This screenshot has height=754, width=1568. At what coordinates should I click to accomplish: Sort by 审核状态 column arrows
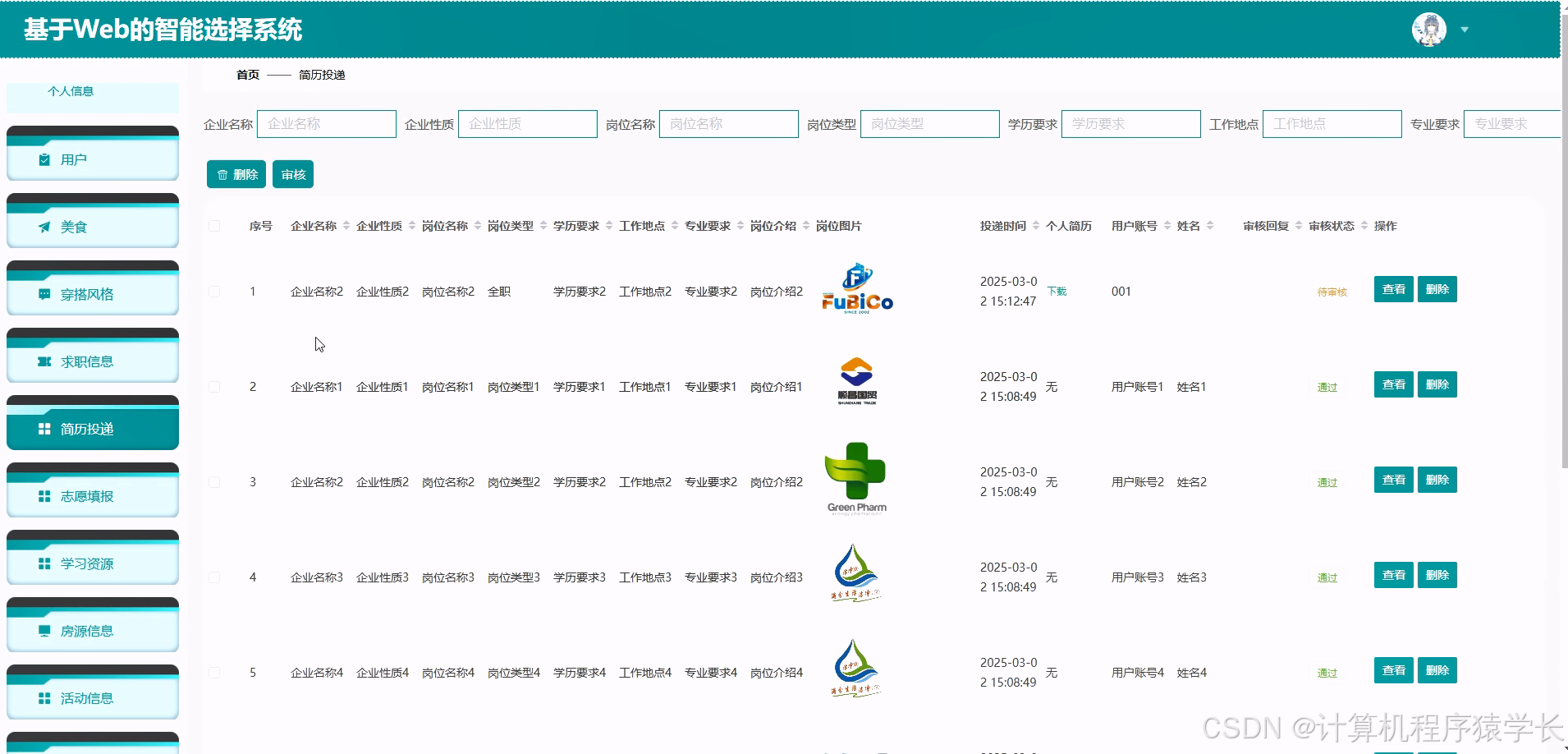1364,226
